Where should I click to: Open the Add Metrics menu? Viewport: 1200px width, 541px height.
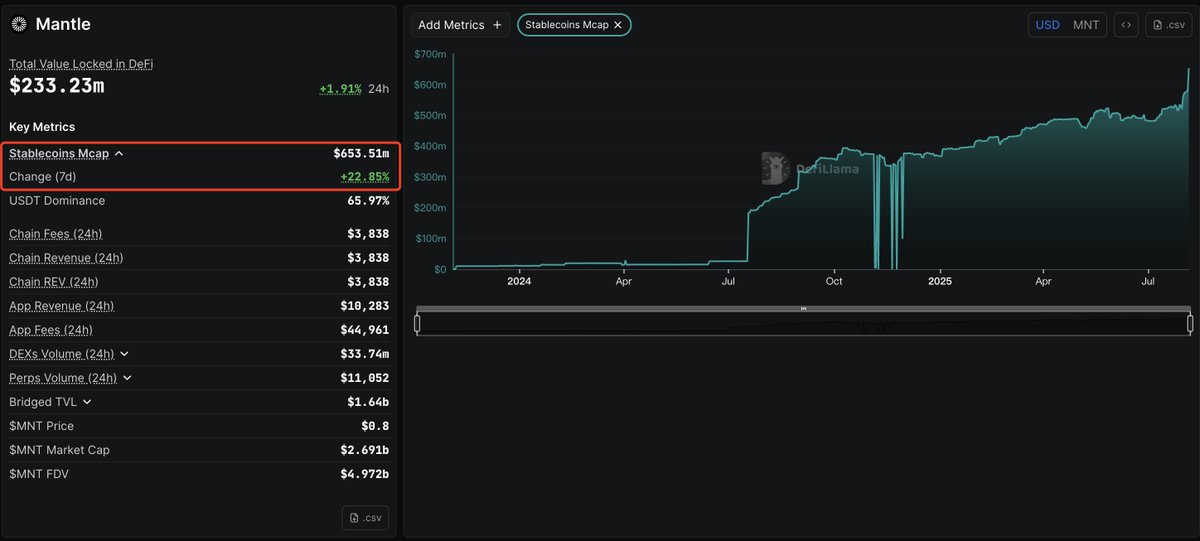click(460, 25)
